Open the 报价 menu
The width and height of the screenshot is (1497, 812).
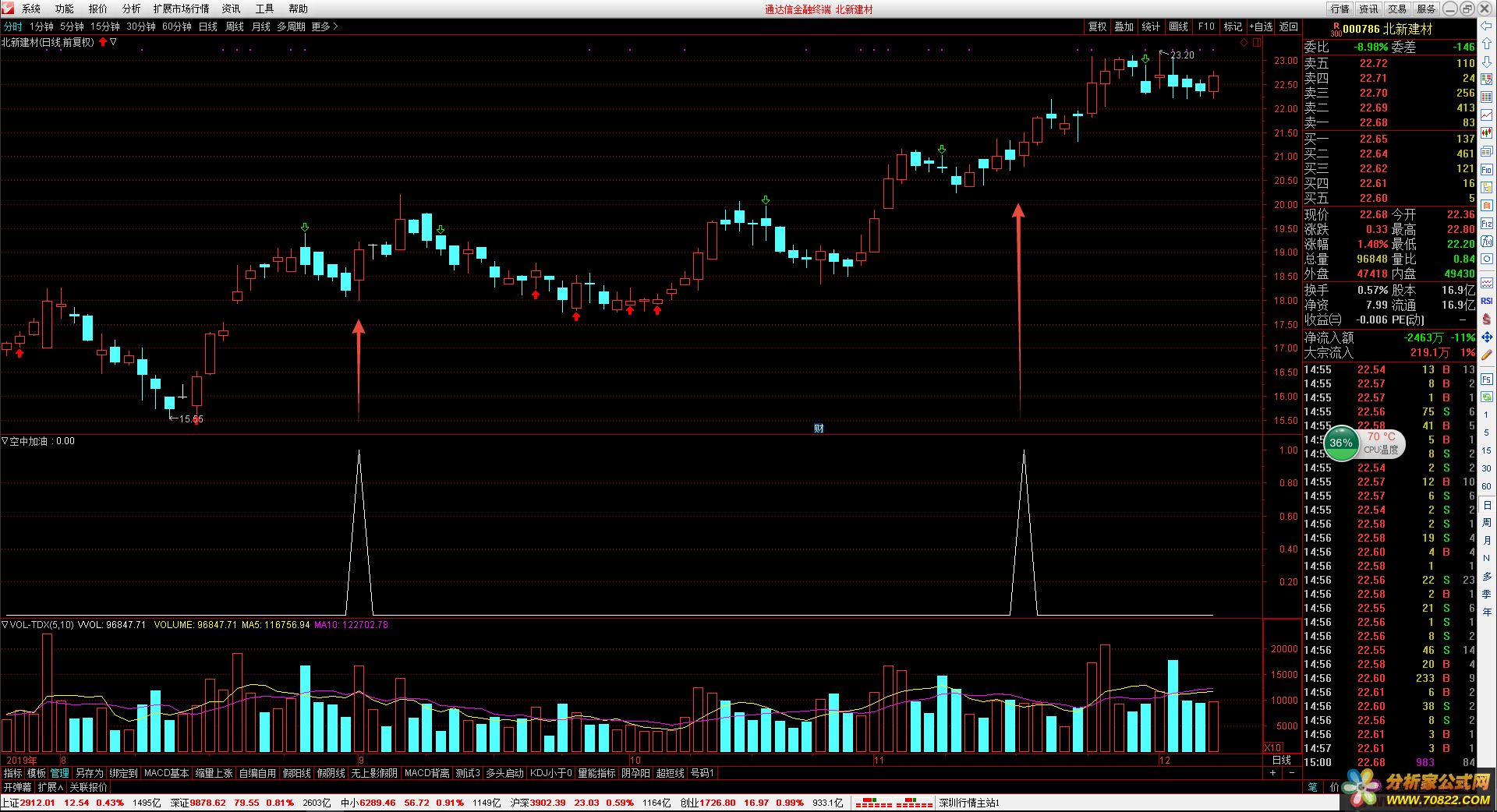98,9
